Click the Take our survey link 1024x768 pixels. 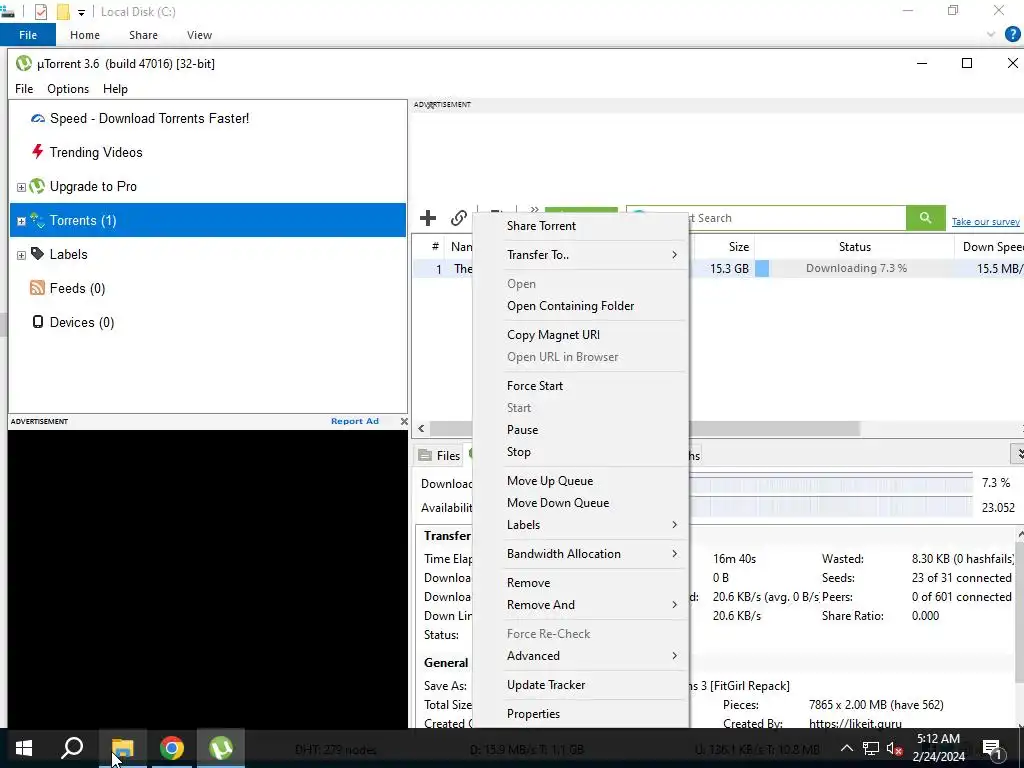coord(985,222)
